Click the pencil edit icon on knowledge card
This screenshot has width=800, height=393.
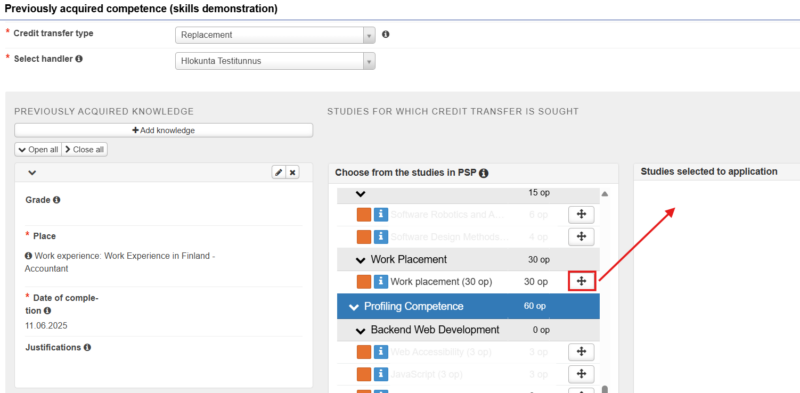click(279, 173)
